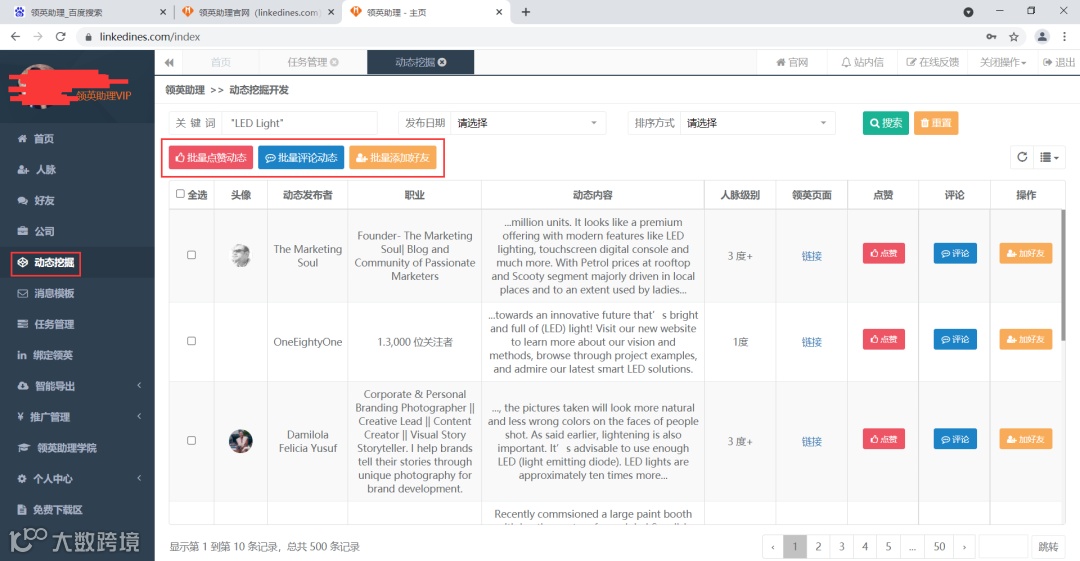The width and height of the screenshot is (1080, 561).
Task: Open the 发布日期 dropdown
Action: tap(528, 123)
